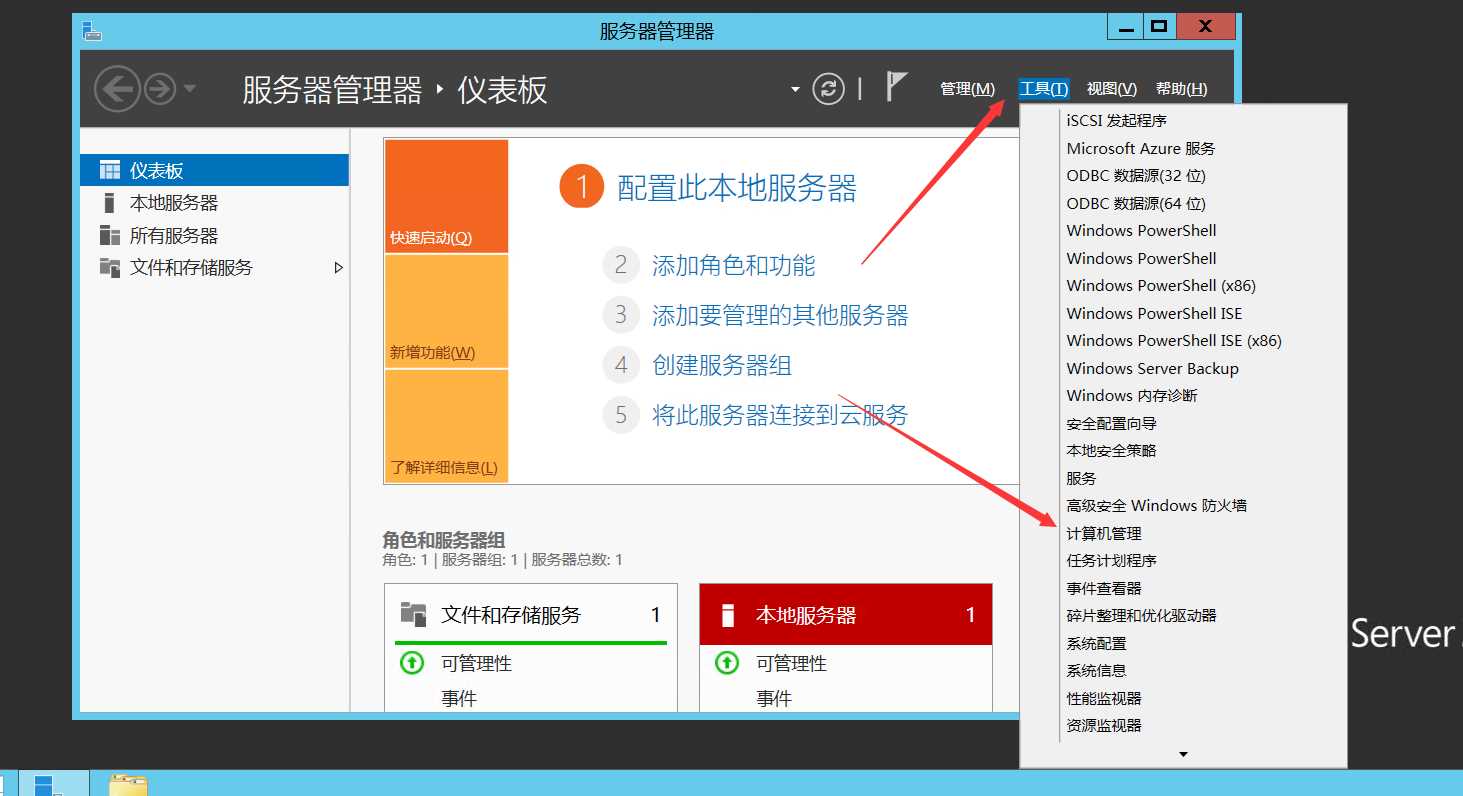Open the 管理(M) menu
The height and width of the screenshot is (796, 1463).
point(966,88)
